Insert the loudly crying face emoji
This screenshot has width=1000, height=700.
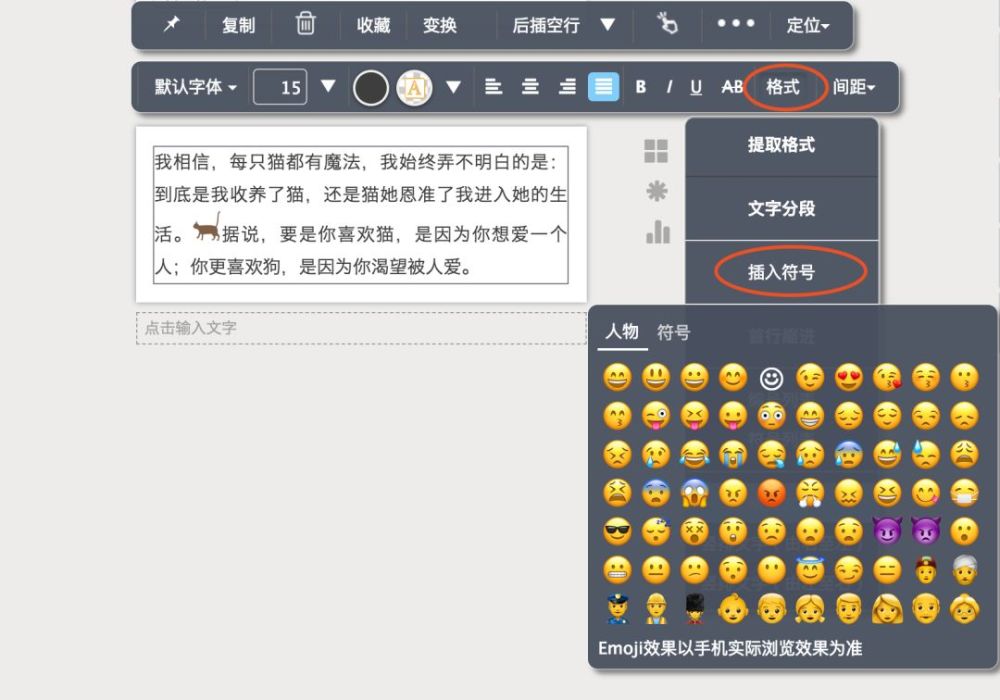(x=733, y=454)
